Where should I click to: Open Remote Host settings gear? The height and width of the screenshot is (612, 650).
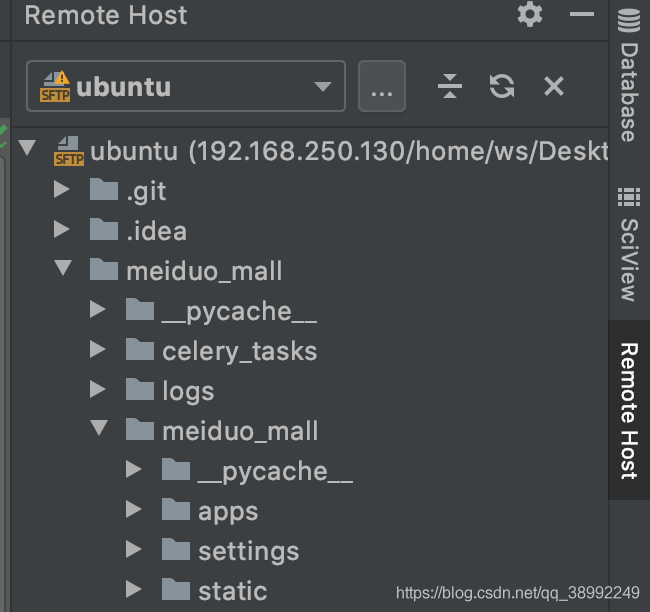click(530, 15)
